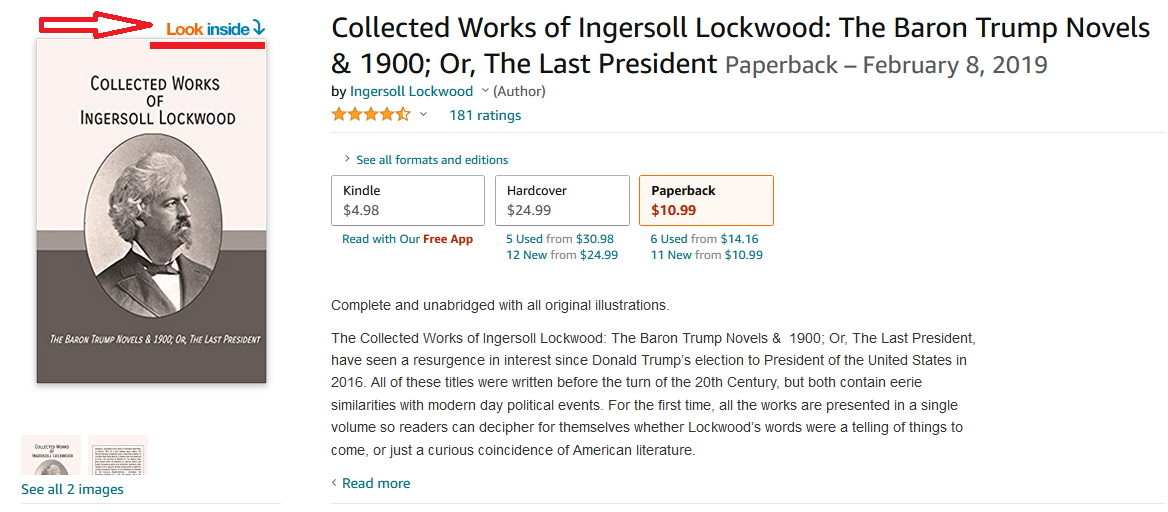Viewport: 1168px width, 512px height.
Task: Open the 181 ratings link
Action: click(485, 115)
